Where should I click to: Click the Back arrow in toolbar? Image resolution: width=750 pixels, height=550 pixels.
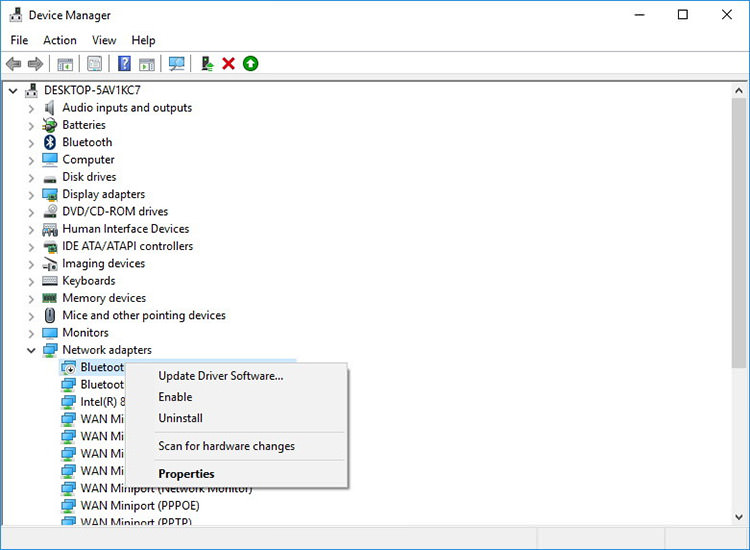click(14, 64)
